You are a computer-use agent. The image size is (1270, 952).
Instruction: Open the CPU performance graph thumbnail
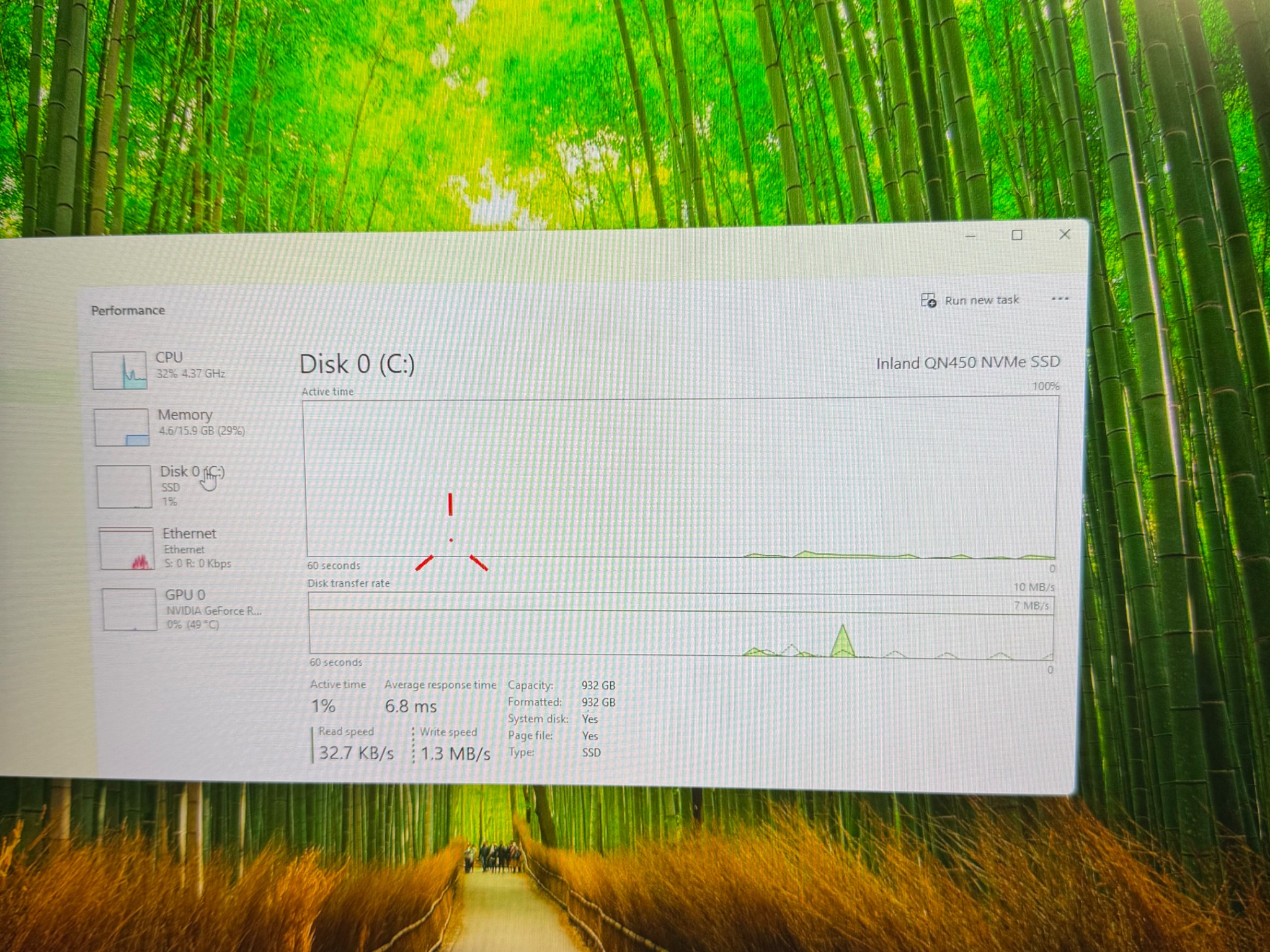point(120,370)
